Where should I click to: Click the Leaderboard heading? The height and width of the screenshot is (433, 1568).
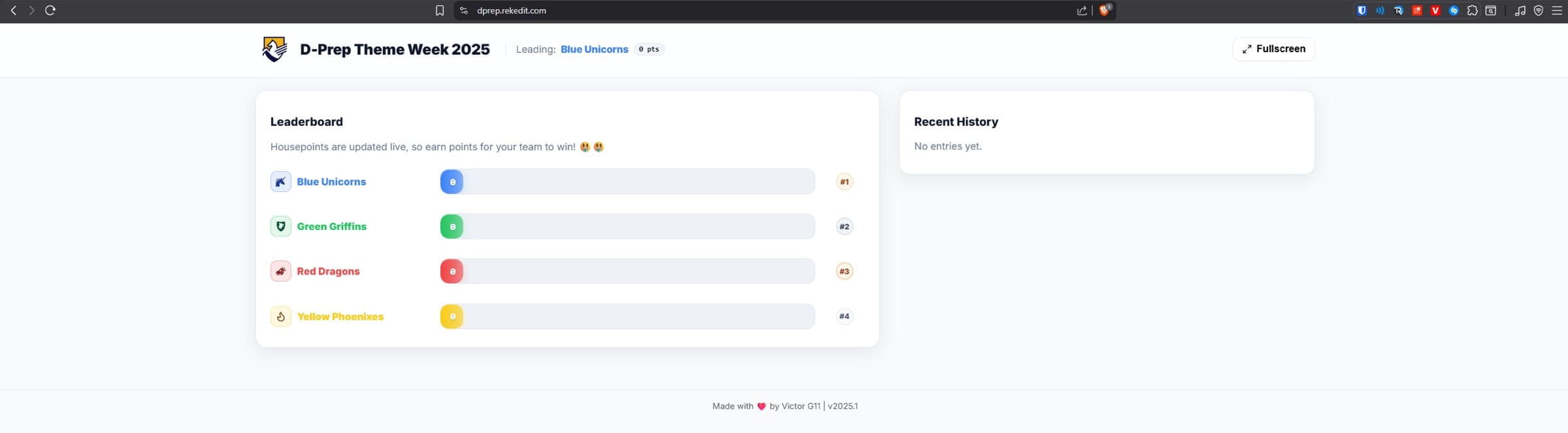pos(306,121)
